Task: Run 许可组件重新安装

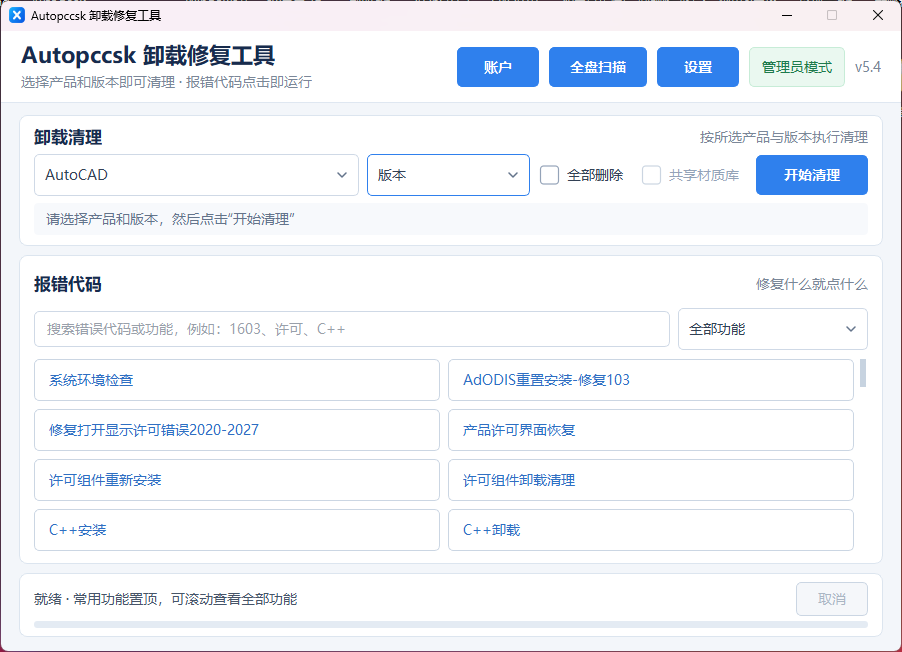Action: point(236,480)
